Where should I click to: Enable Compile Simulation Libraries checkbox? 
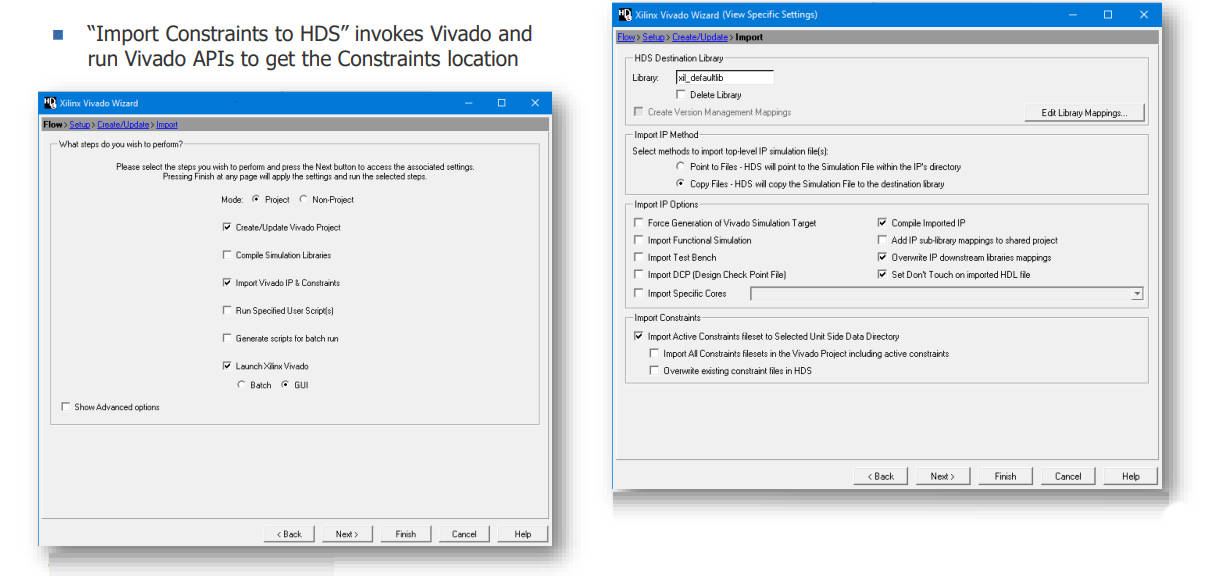[x=227, y=256]
